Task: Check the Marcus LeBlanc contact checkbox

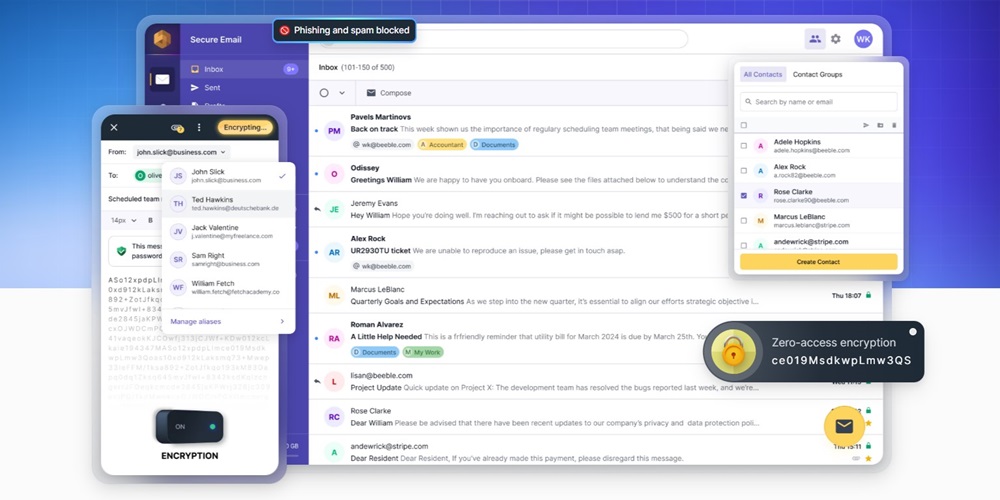Action: 744,221
